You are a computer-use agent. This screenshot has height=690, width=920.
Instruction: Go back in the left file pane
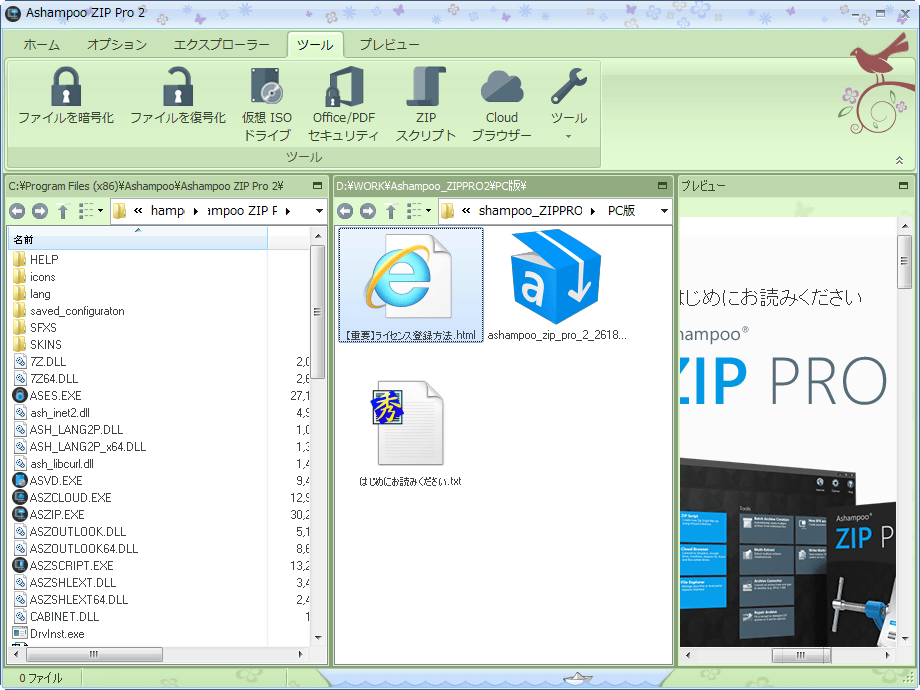pyautogui.click(x=17, y=211)
